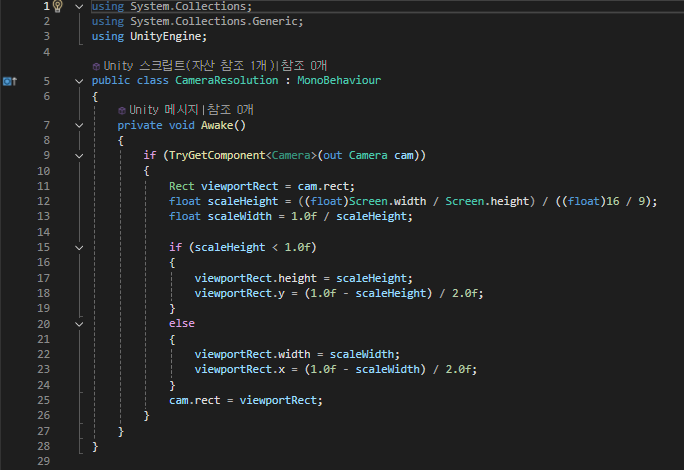Click 'cam.rect = viewportRect' on line 25

pos(243,400)
